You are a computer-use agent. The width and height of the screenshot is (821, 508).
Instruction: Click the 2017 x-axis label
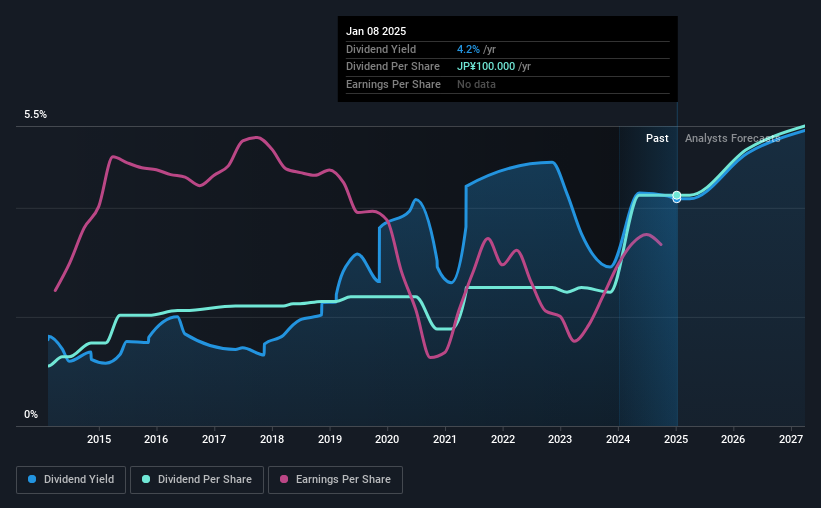(x=214, y=439)
